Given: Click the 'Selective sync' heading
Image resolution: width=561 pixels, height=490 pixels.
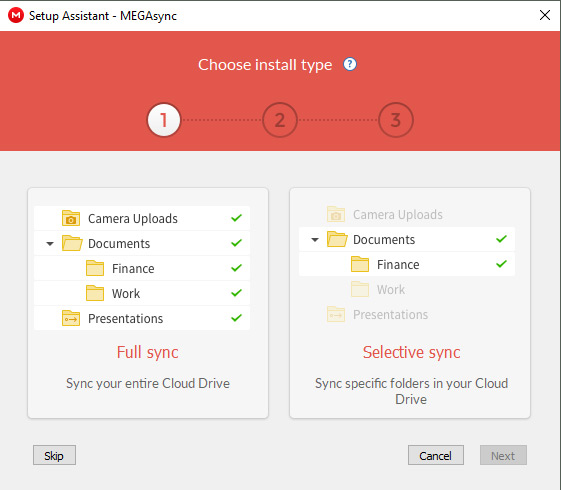Looking at the screenshot, I should click(x=411, y=353).
